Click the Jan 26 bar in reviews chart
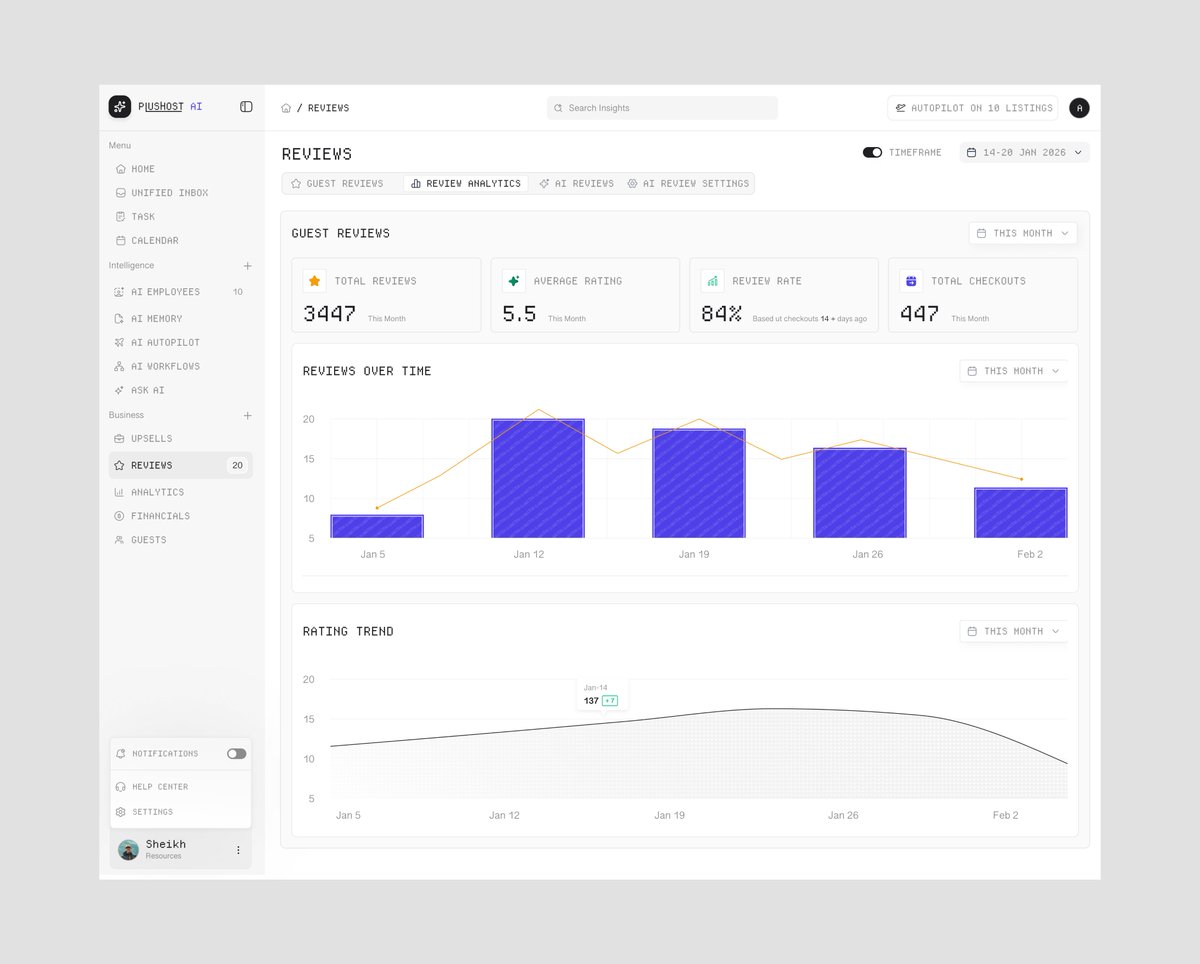The image size is (1200, 964). tap(860, 493)
